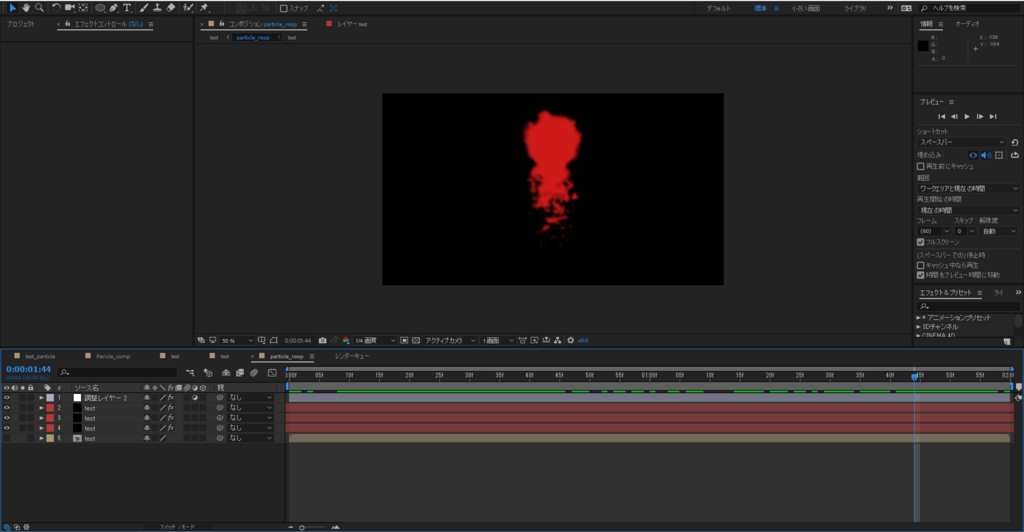Open the composition mini-flowchart in timeline
The image size is (1024, 532).
click(190, 373)
